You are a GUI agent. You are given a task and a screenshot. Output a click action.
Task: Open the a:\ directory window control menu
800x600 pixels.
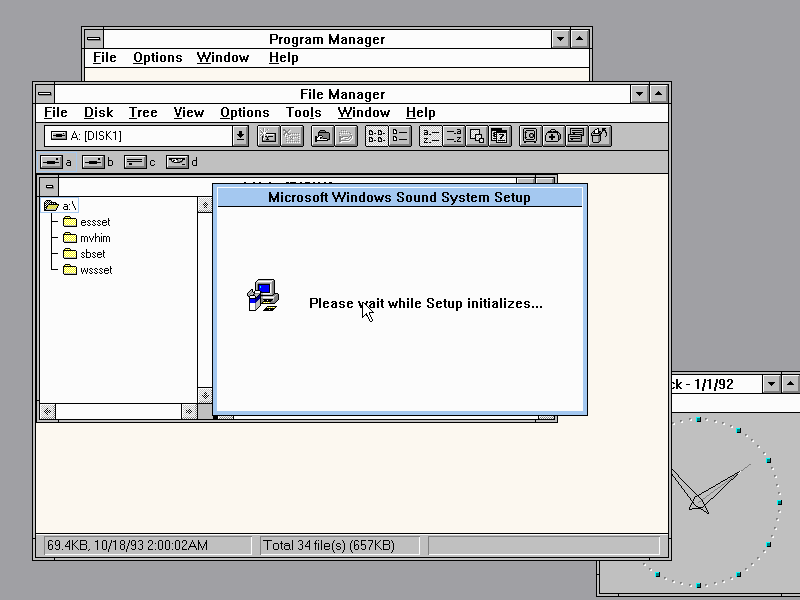49,186
